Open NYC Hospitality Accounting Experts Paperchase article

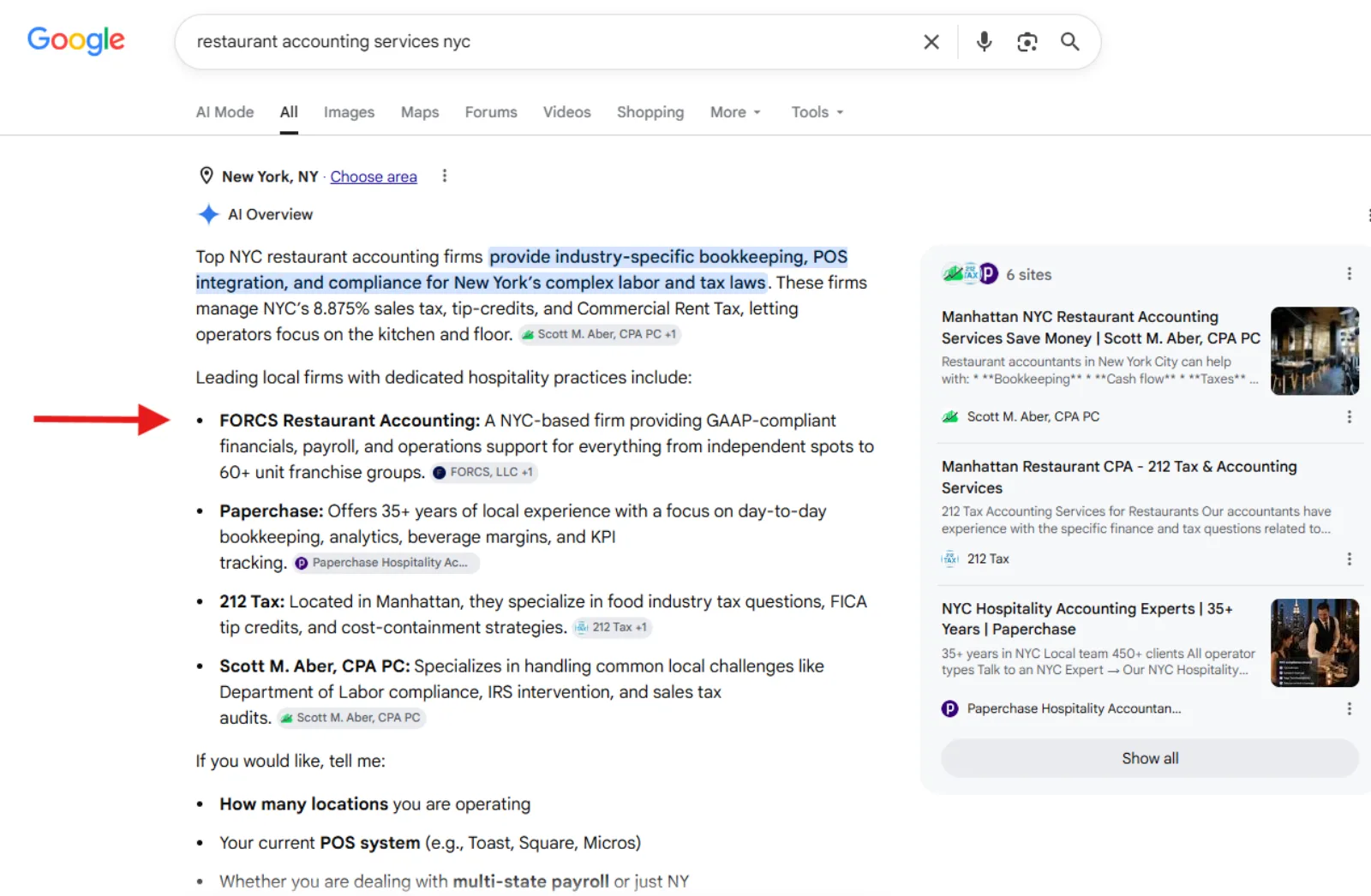coord(1087,618)
